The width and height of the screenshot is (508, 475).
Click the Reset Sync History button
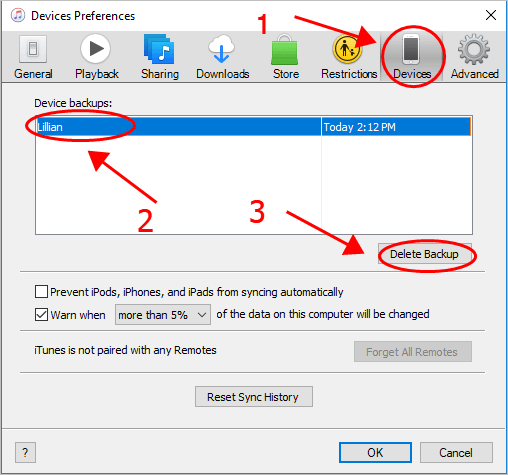[x=254, y=397]
